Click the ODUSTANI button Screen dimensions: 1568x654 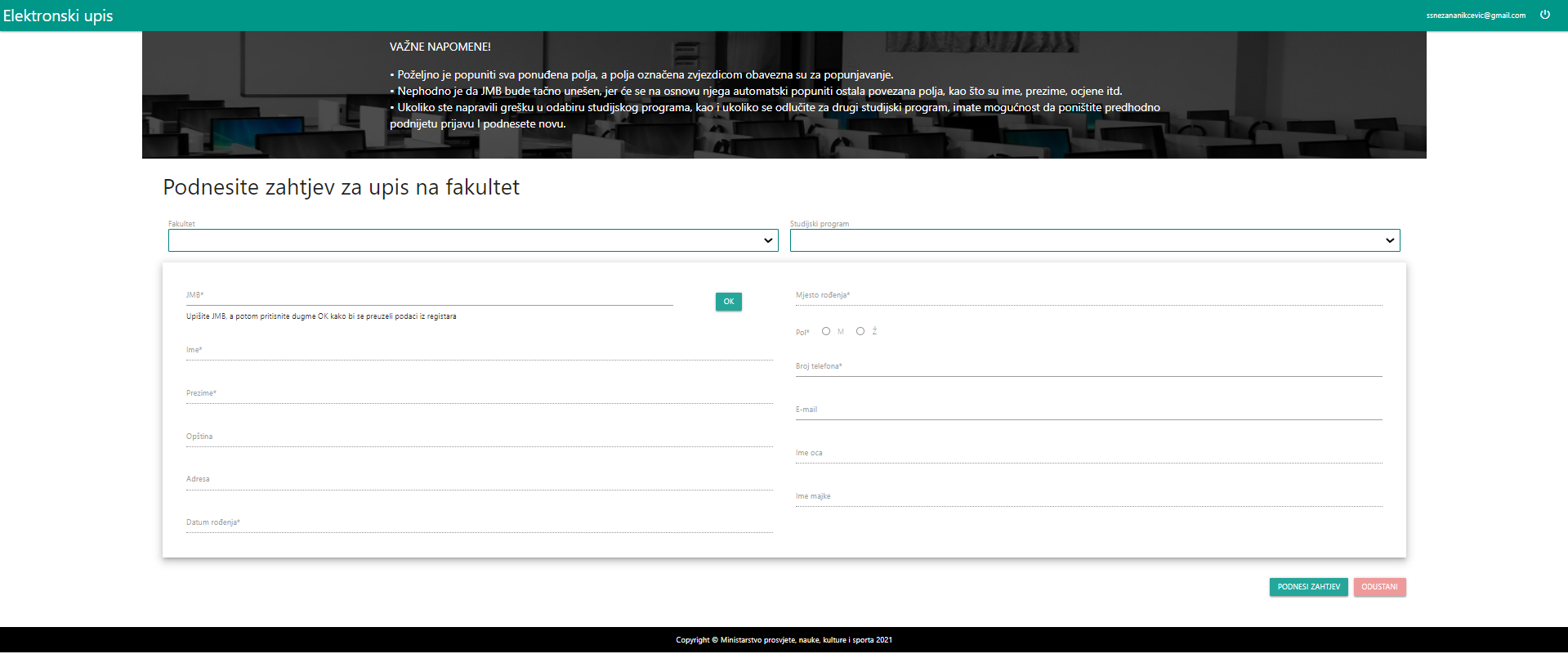[x=1379, y=587]
